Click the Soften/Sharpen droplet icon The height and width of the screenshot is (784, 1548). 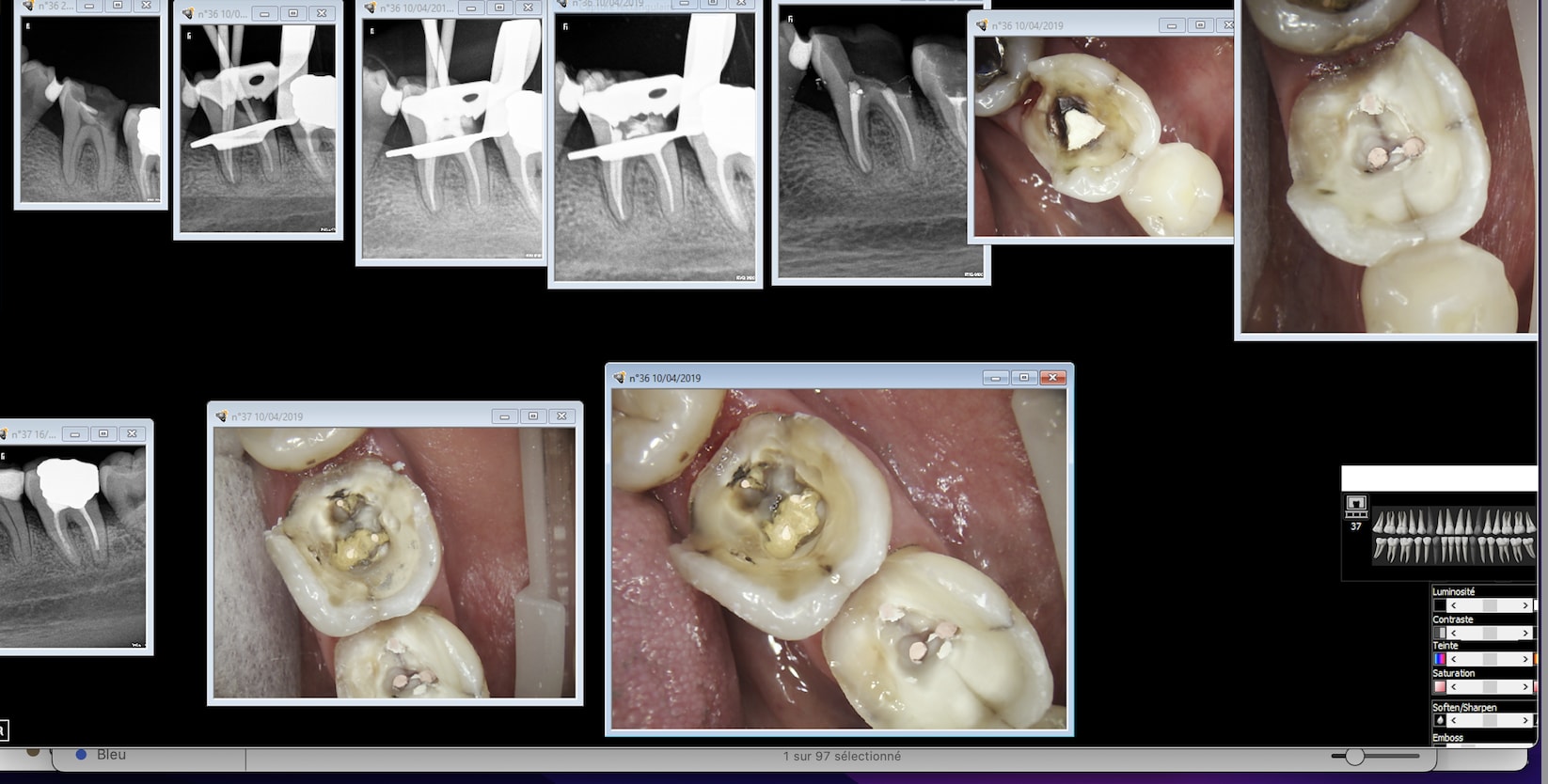pyautogui.click(x=1439, y=720)
